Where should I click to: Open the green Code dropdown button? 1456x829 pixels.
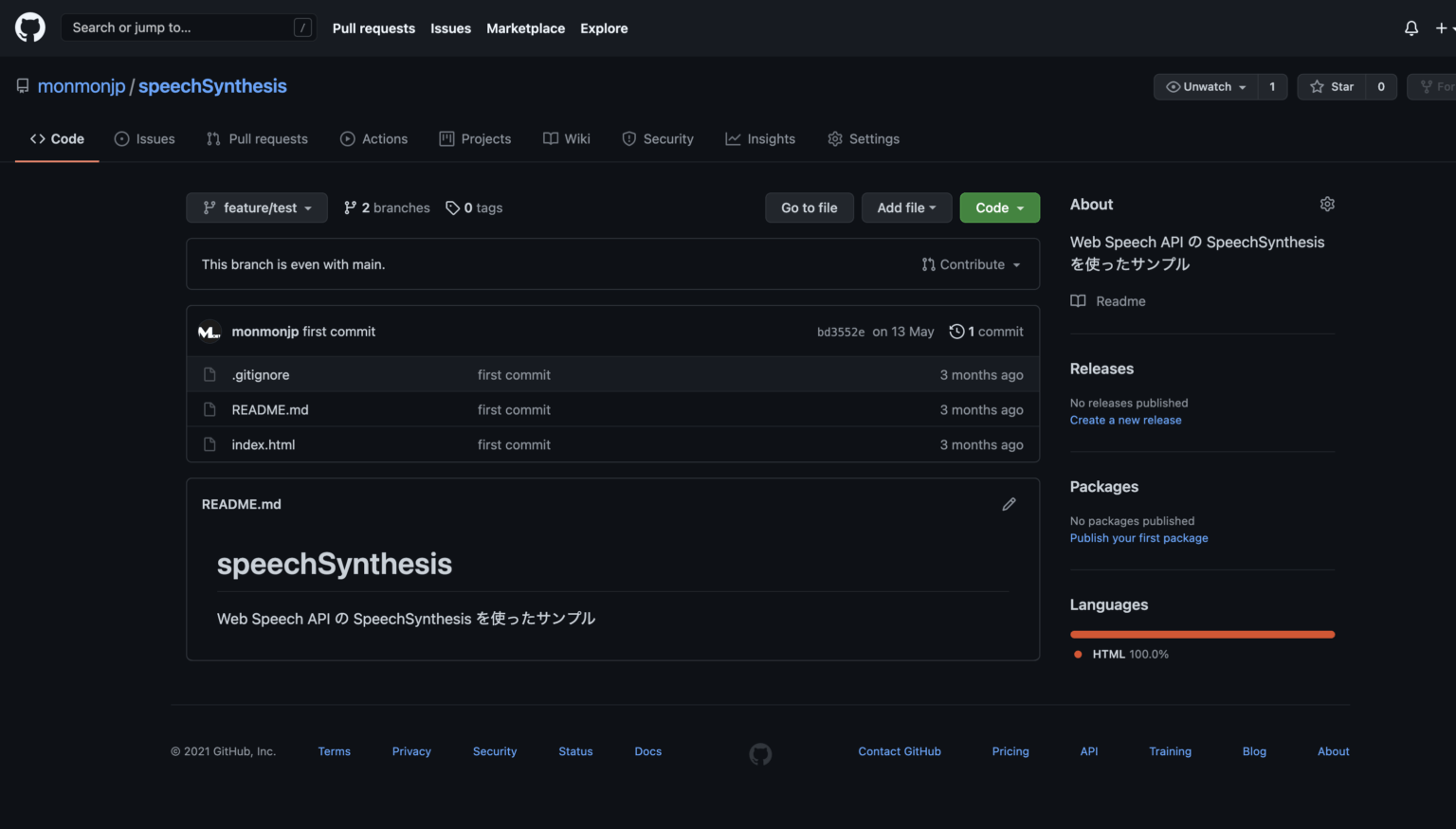pyautogui.click(x=999, y=207)
